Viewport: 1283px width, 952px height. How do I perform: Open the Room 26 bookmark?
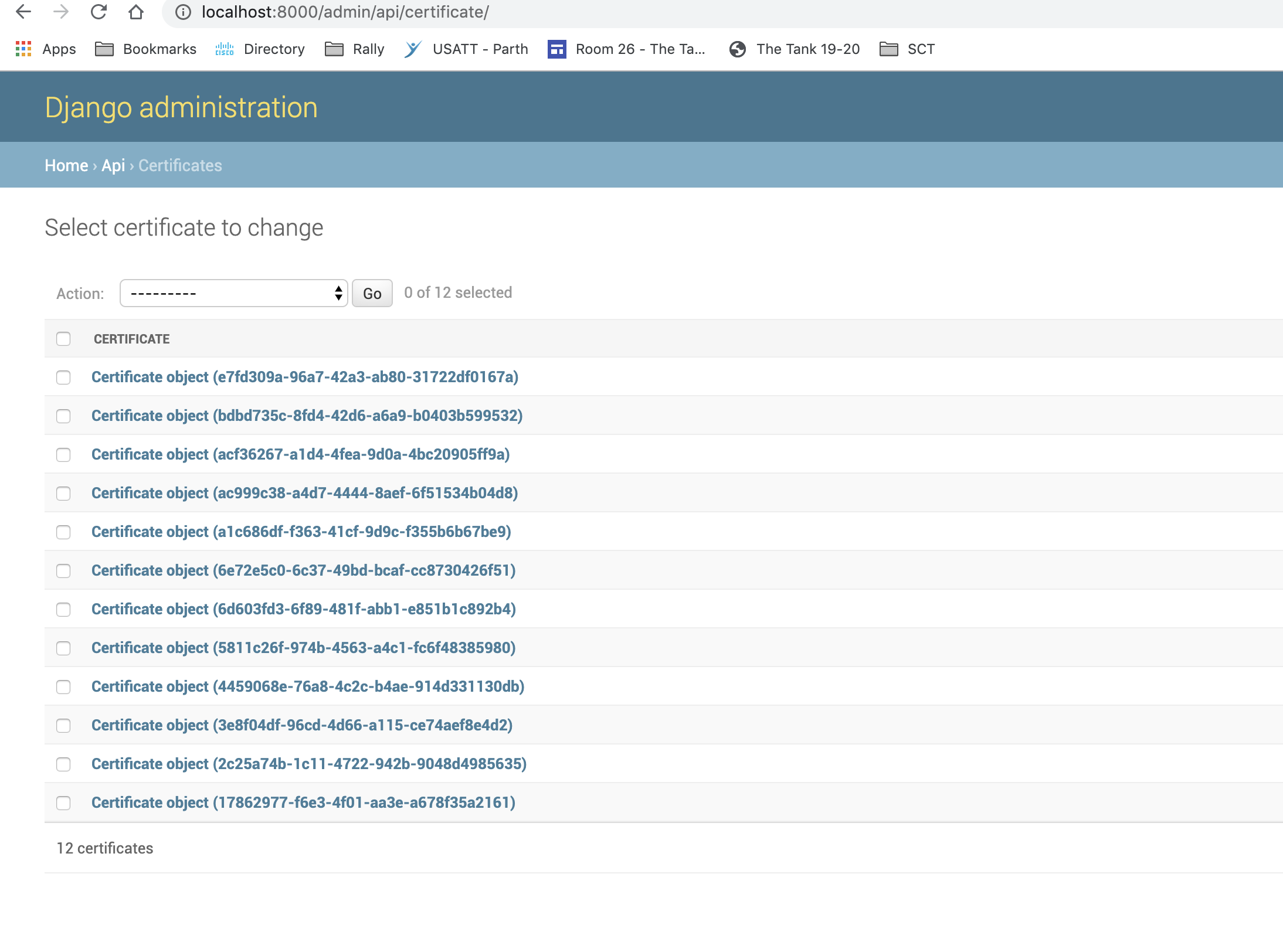[x=626, y=49]
